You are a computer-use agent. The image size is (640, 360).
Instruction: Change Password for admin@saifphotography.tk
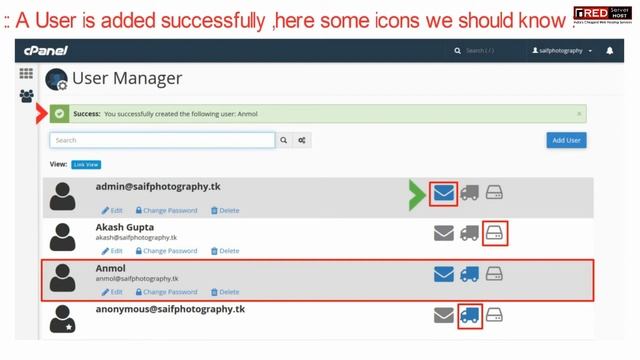coord(167,211)
